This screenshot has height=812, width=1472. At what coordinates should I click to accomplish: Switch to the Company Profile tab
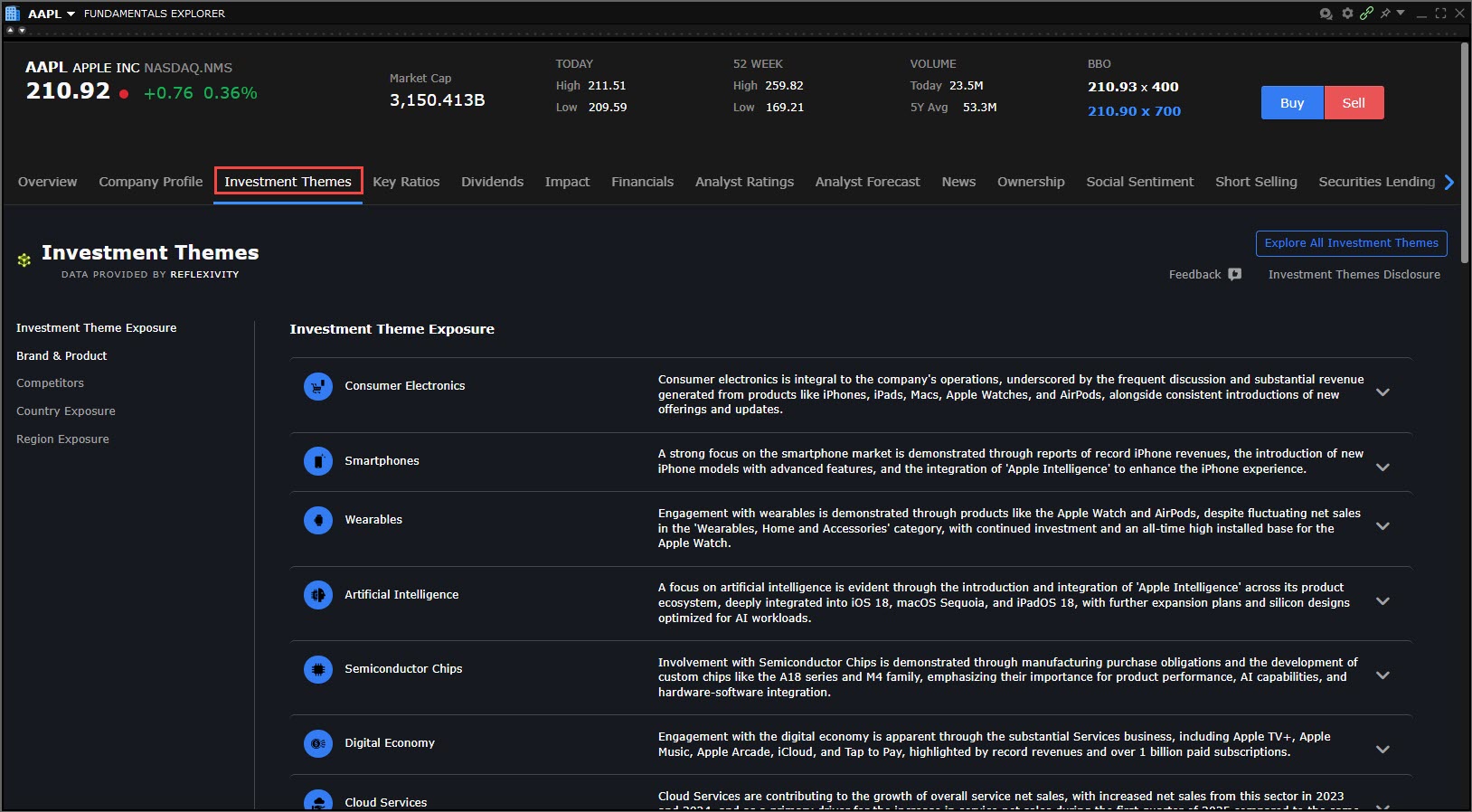(x=151, y=182)
